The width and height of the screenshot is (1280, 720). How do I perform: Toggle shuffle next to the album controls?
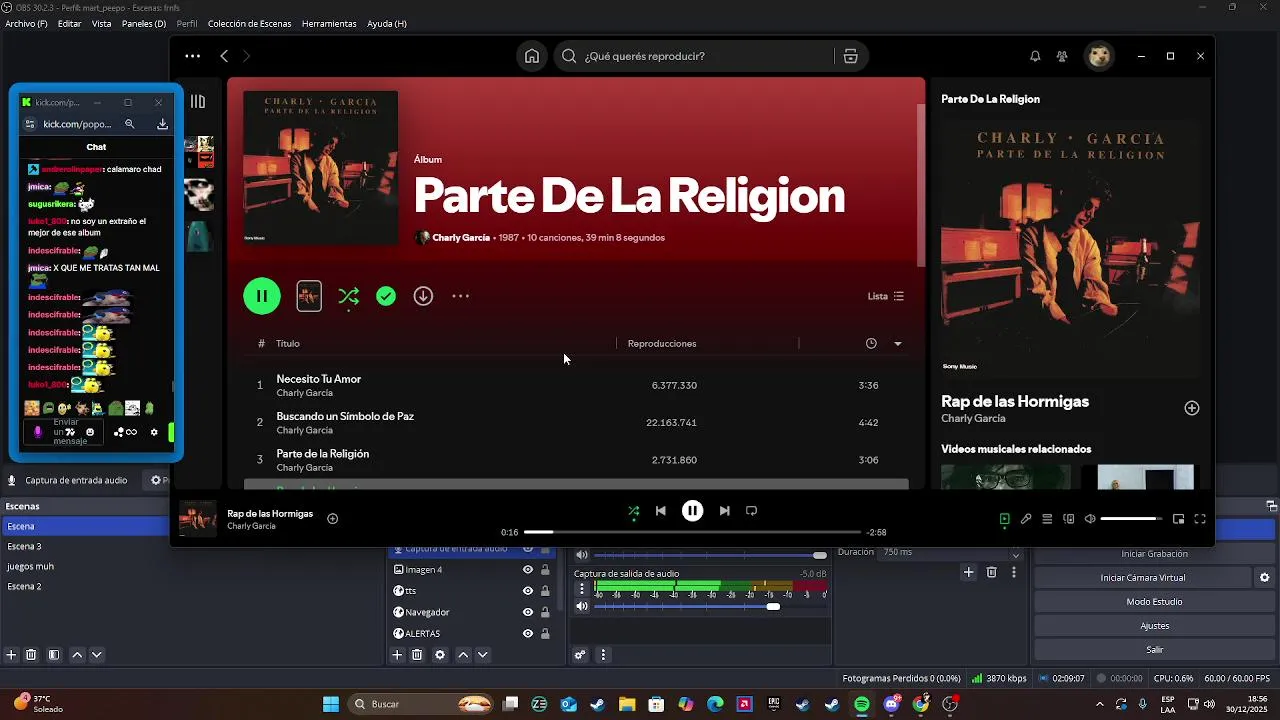click(348, 296)
